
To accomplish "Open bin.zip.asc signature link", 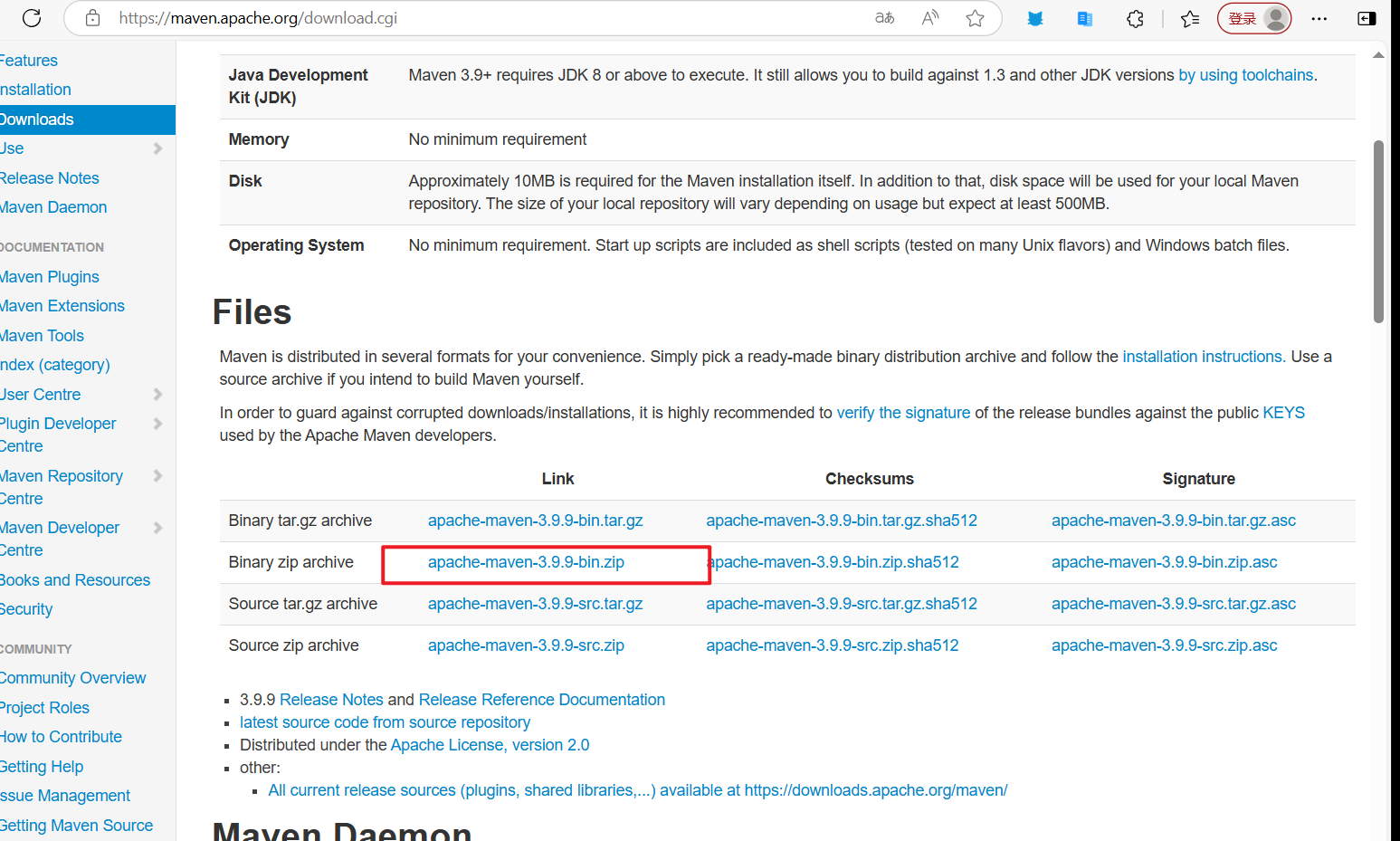I will (1165, 562).
